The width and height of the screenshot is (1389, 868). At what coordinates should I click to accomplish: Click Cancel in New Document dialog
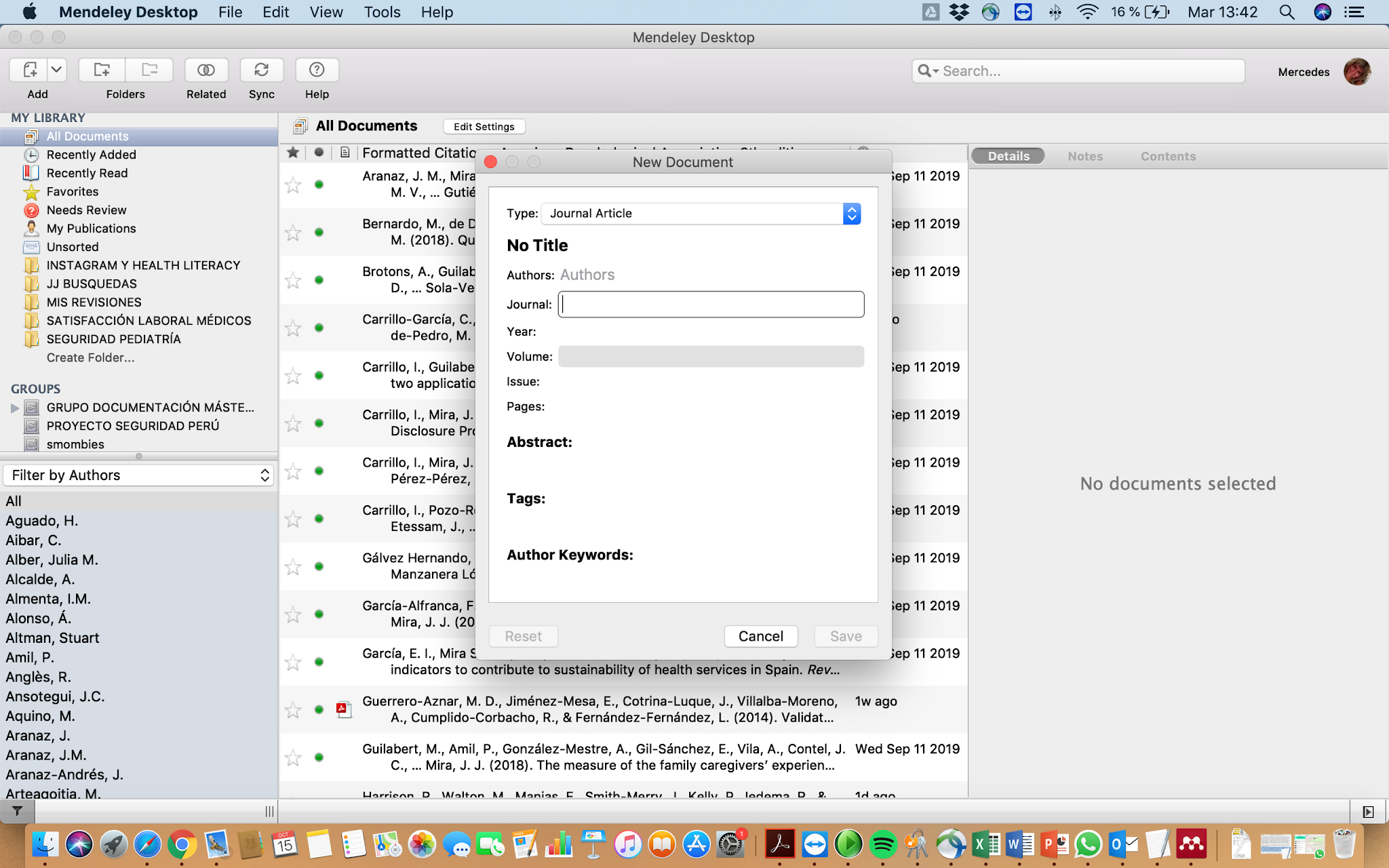[760, 636]
